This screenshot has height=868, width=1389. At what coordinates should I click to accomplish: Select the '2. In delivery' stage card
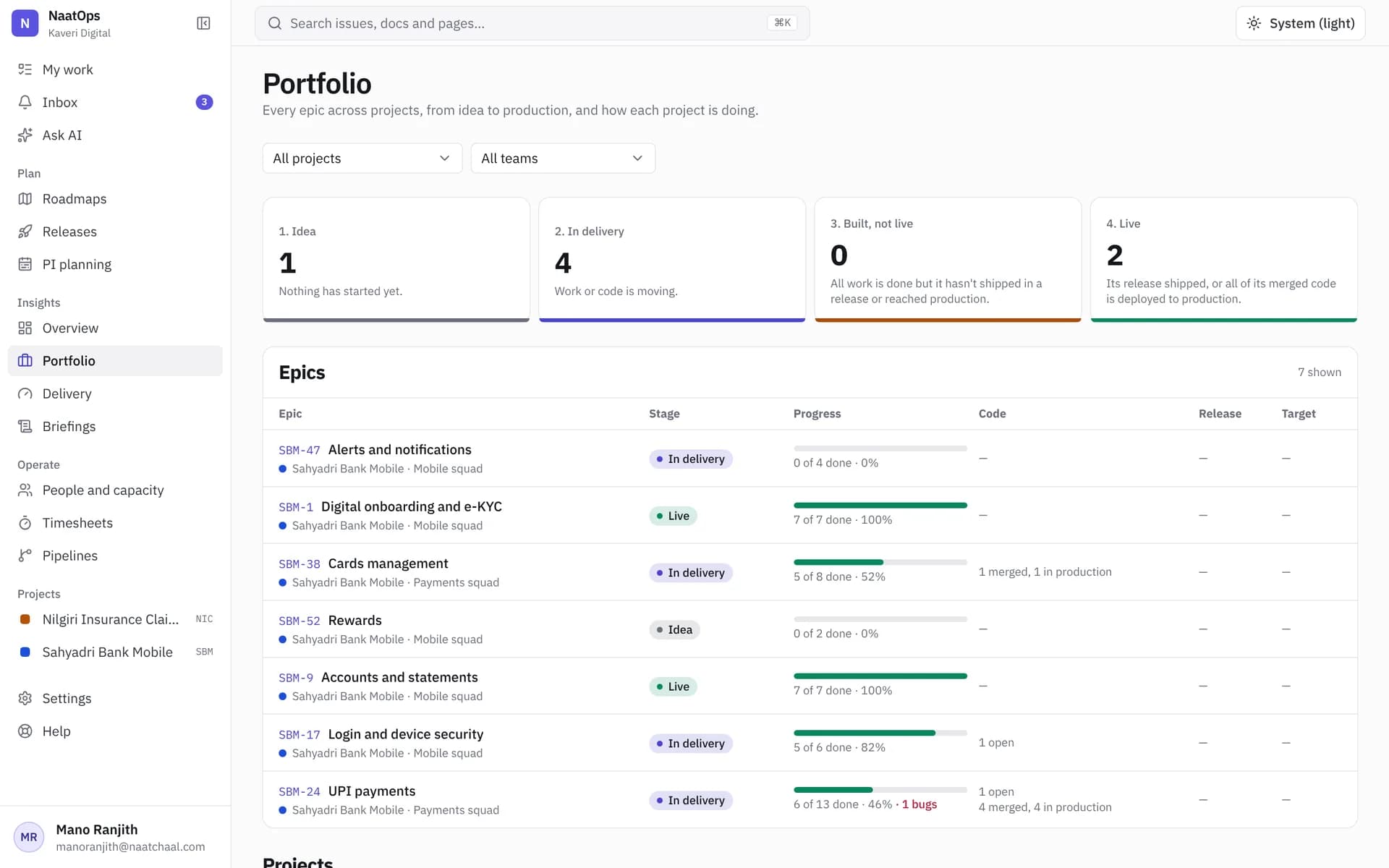point(672,260)
